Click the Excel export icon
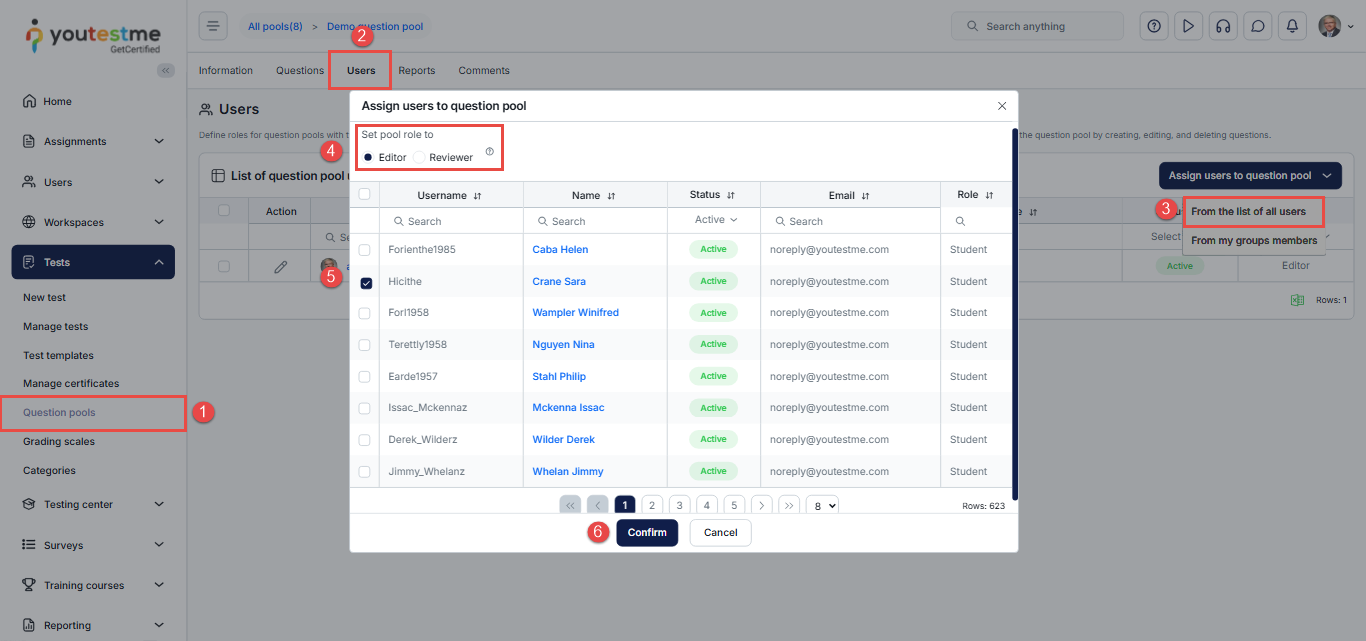Screen dimensions: 1366x641 1297,300
